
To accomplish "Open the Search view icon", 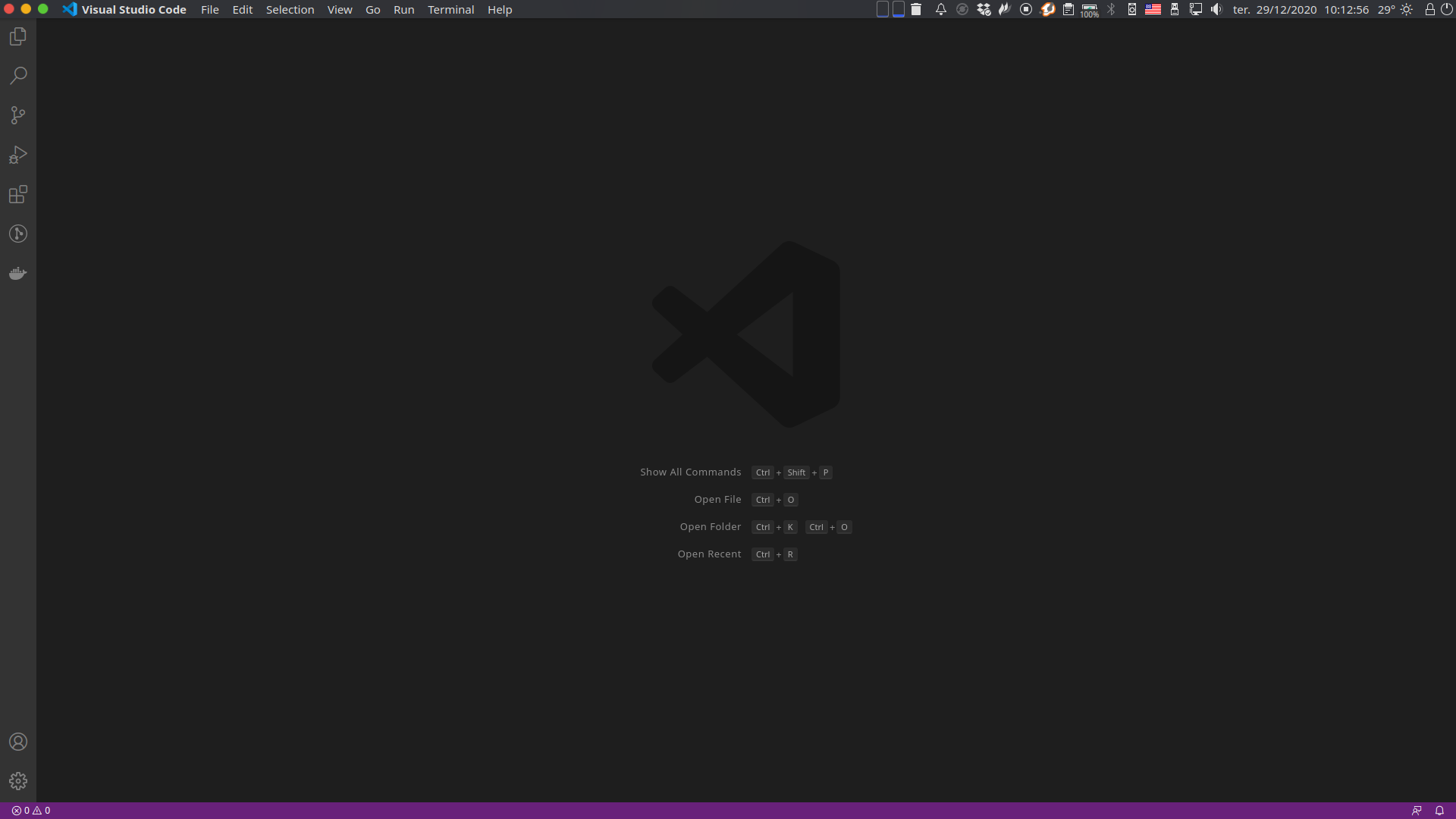I will click(18, 76).
